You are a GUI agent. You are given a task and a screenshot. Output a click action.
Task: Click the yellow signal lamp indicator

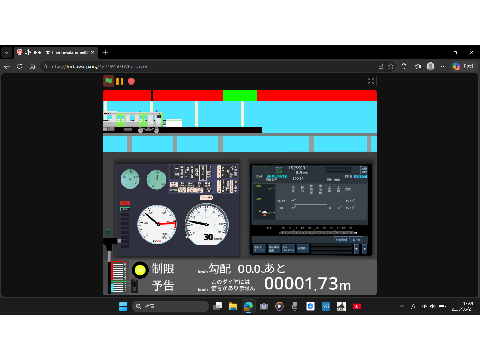pyautogui.click(x=140, y=270)
